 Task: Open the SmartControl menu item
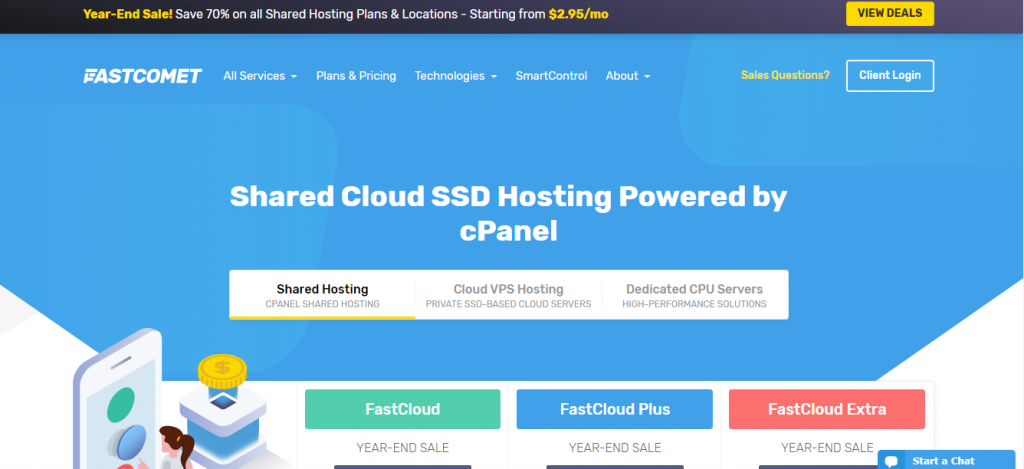click(x=551, y=76)
